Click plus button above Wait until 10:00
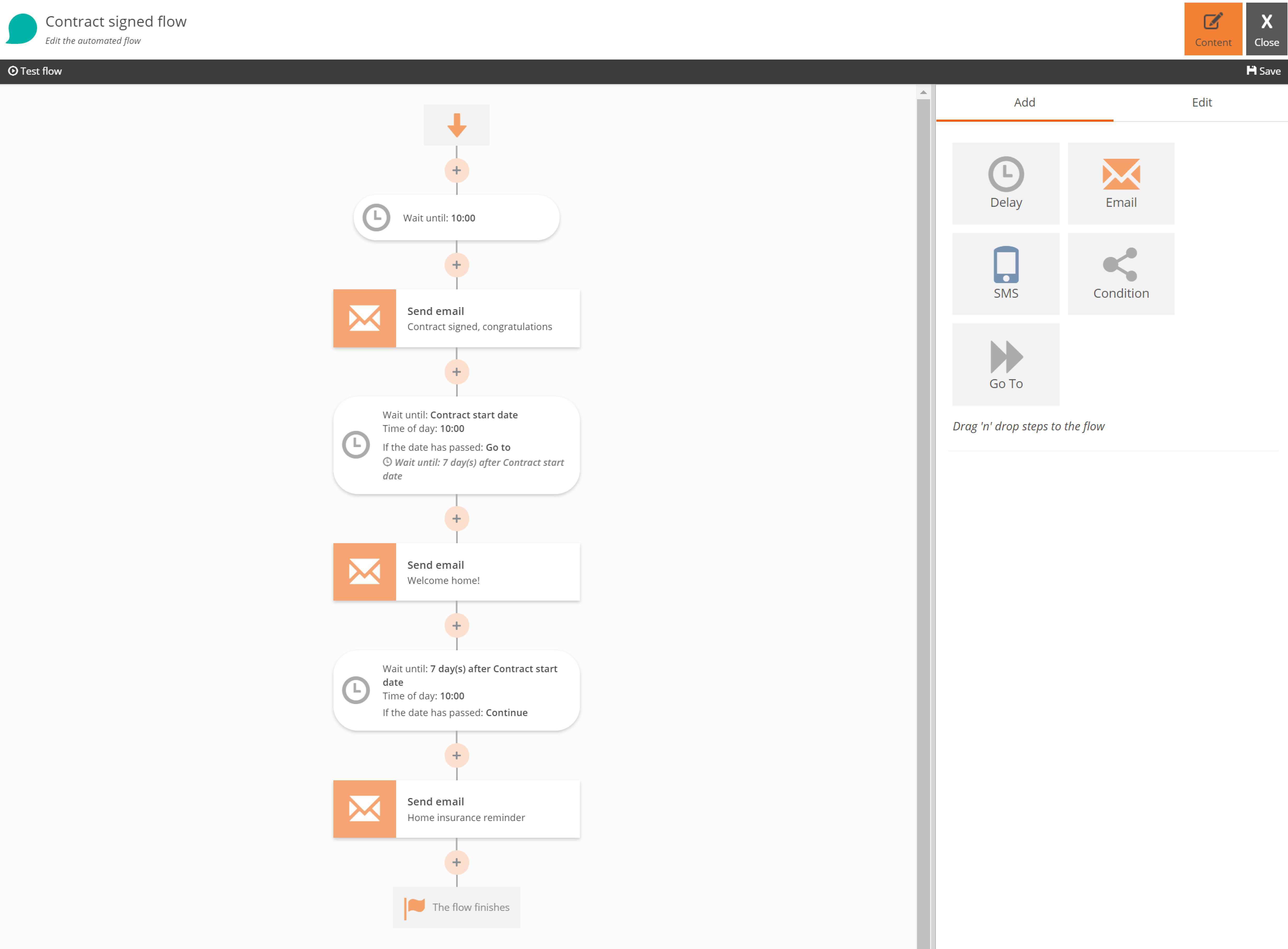This screenshot has width=1288, height=949. [x=456, y=171]
